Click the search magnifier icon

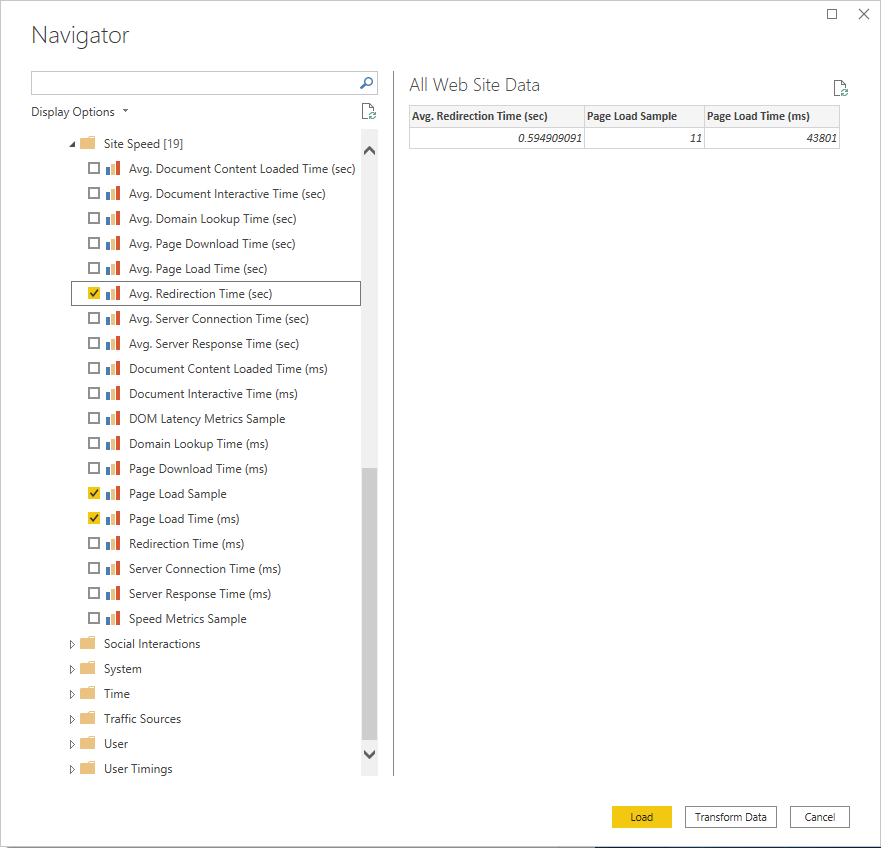(366, 83)
